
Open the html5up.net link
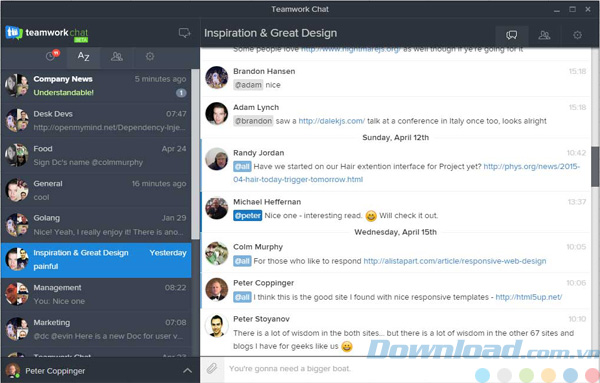coord(529,297)
